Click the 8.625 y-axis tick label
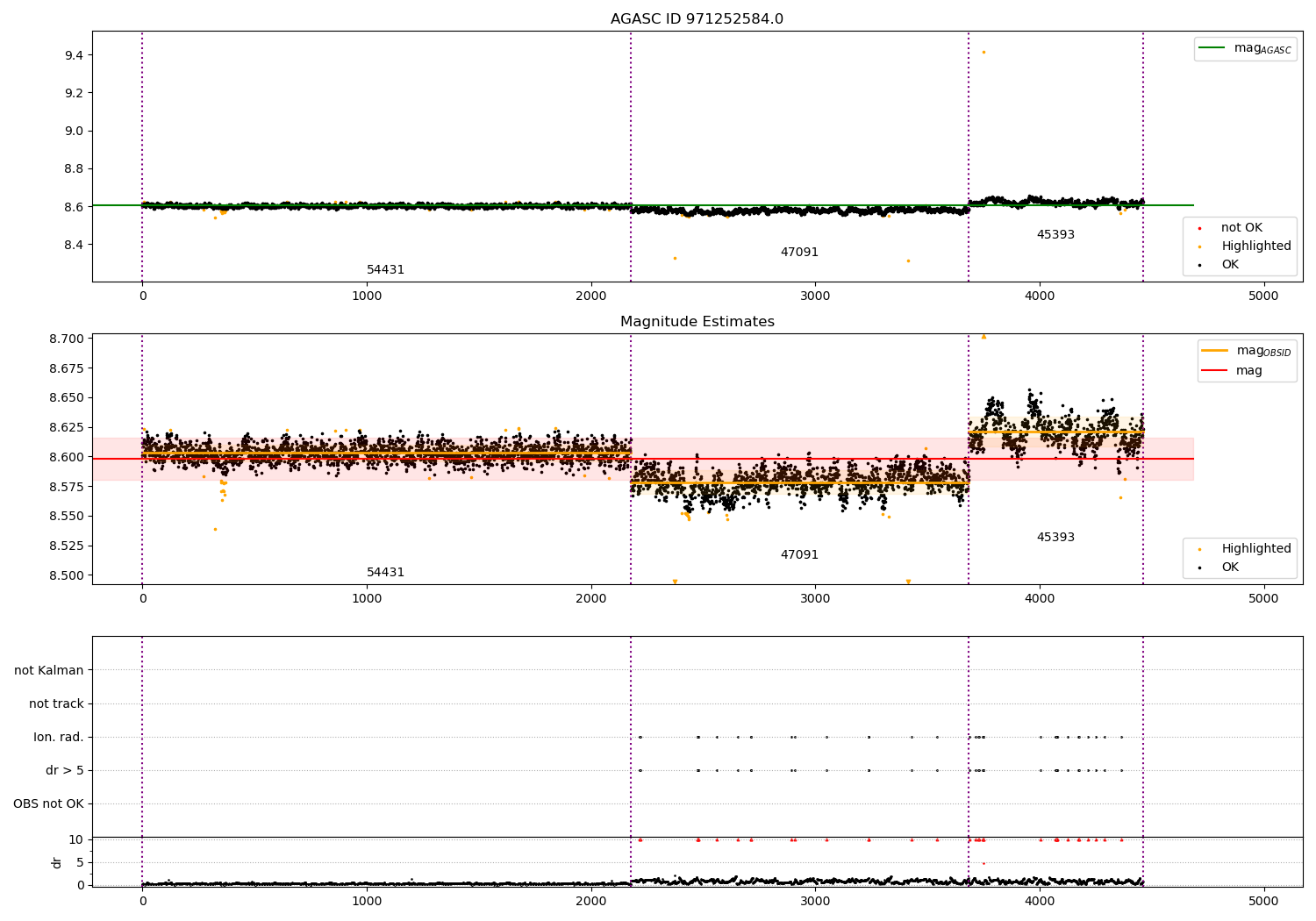The width and height of the screenshot is (1316, 921). tap(68, 427)
